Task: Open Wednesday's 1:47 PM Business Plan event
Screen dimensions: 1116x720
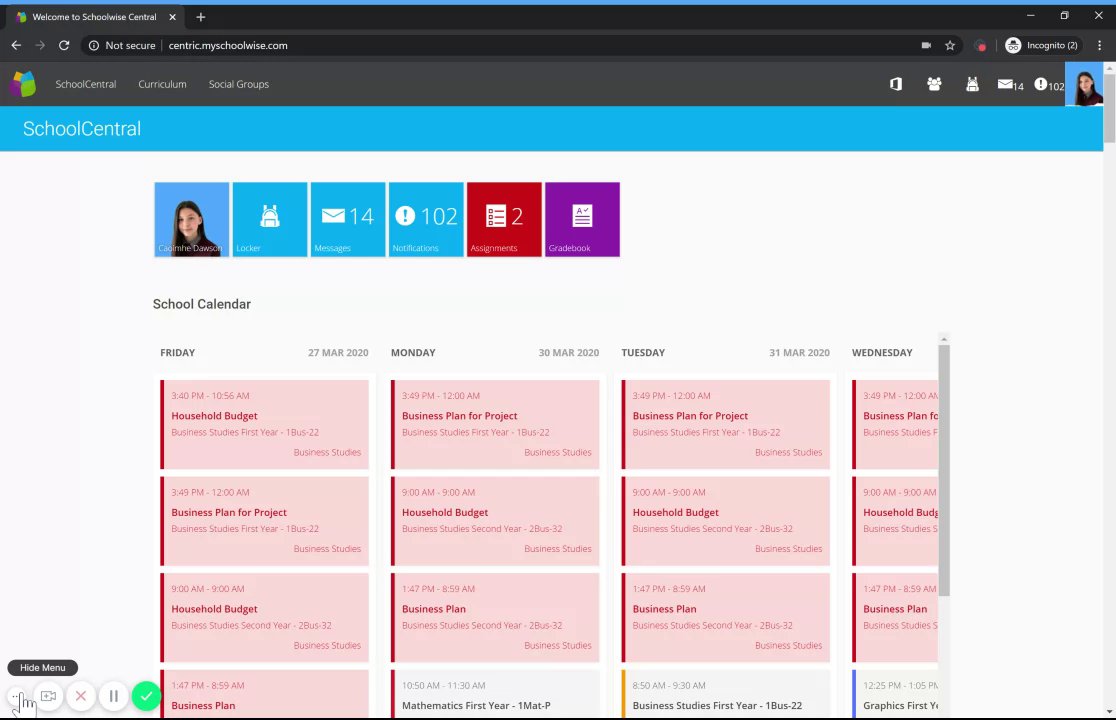Action: [x=895, y=618]
